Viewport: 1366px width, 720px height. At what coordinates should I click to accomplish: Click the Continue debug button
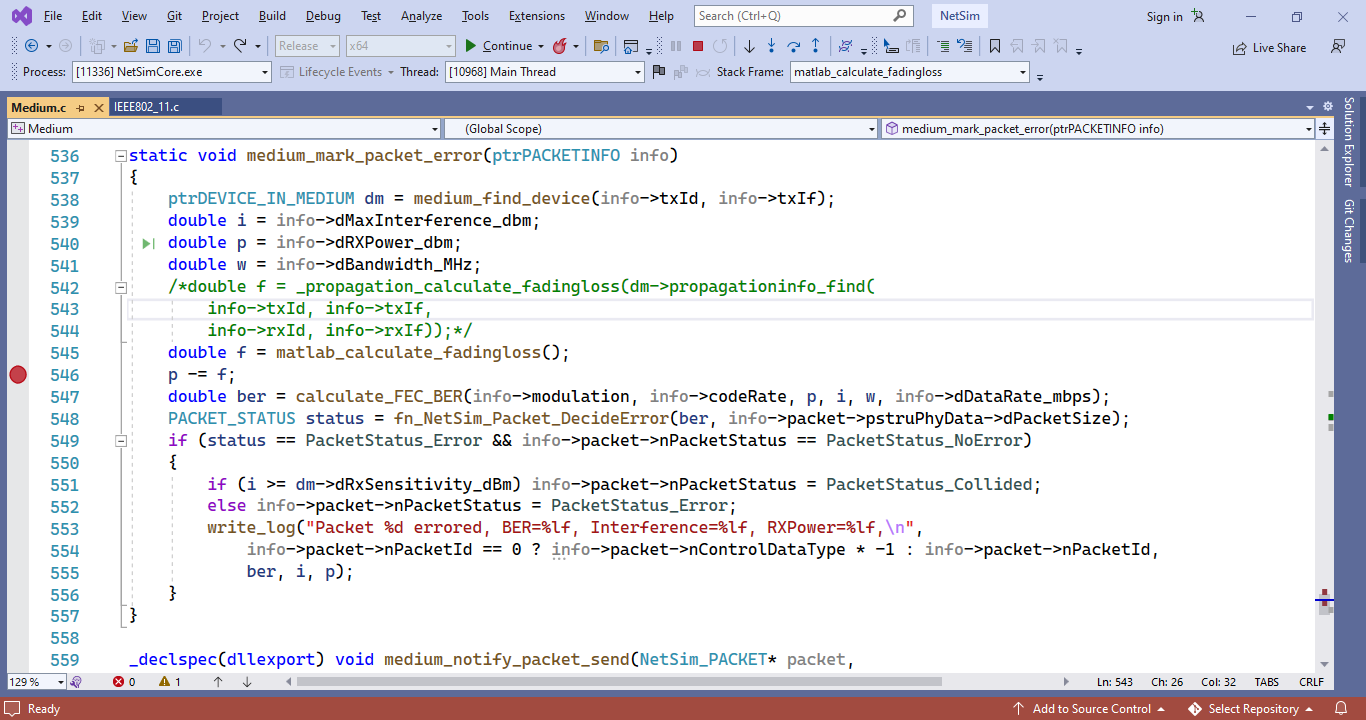(x=498, y=46)
